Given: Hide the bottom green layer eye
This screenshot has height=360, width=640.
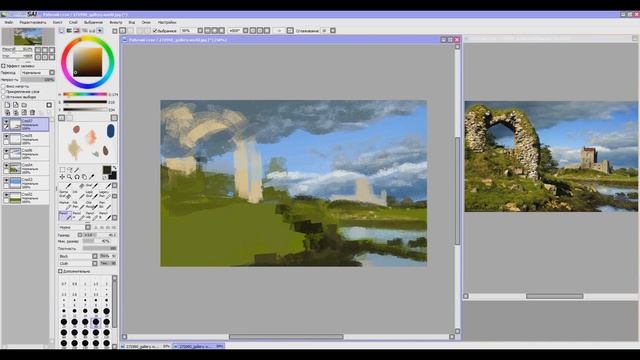Looking at the screenshot, I should click(x=6, y=195).
